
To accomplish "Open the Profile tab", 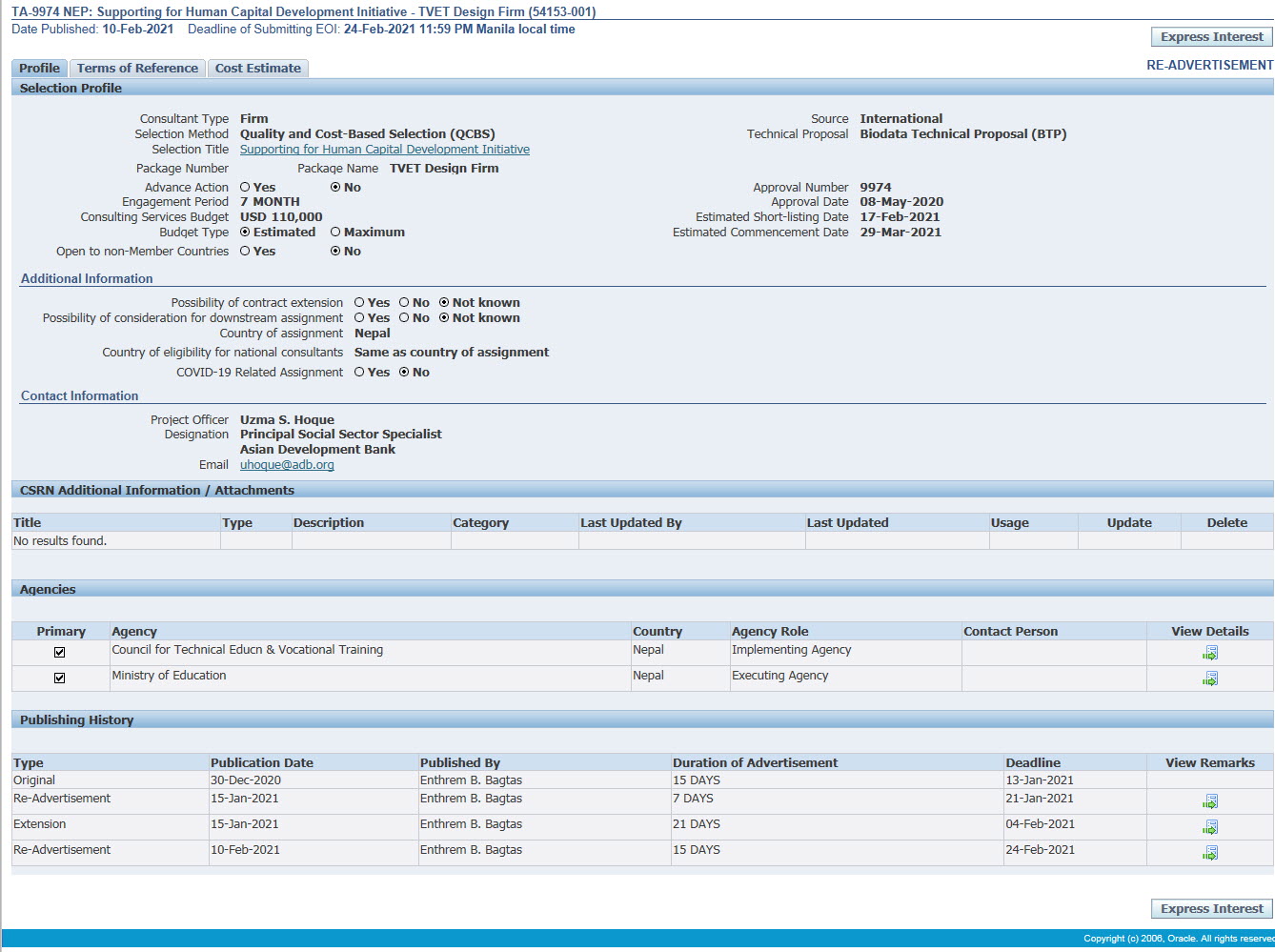I will tap(39, 68).
